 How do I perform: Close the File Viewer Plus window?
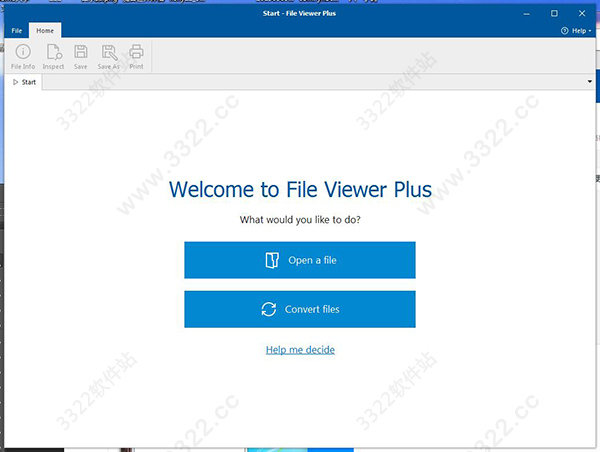(x=582, y=13)
